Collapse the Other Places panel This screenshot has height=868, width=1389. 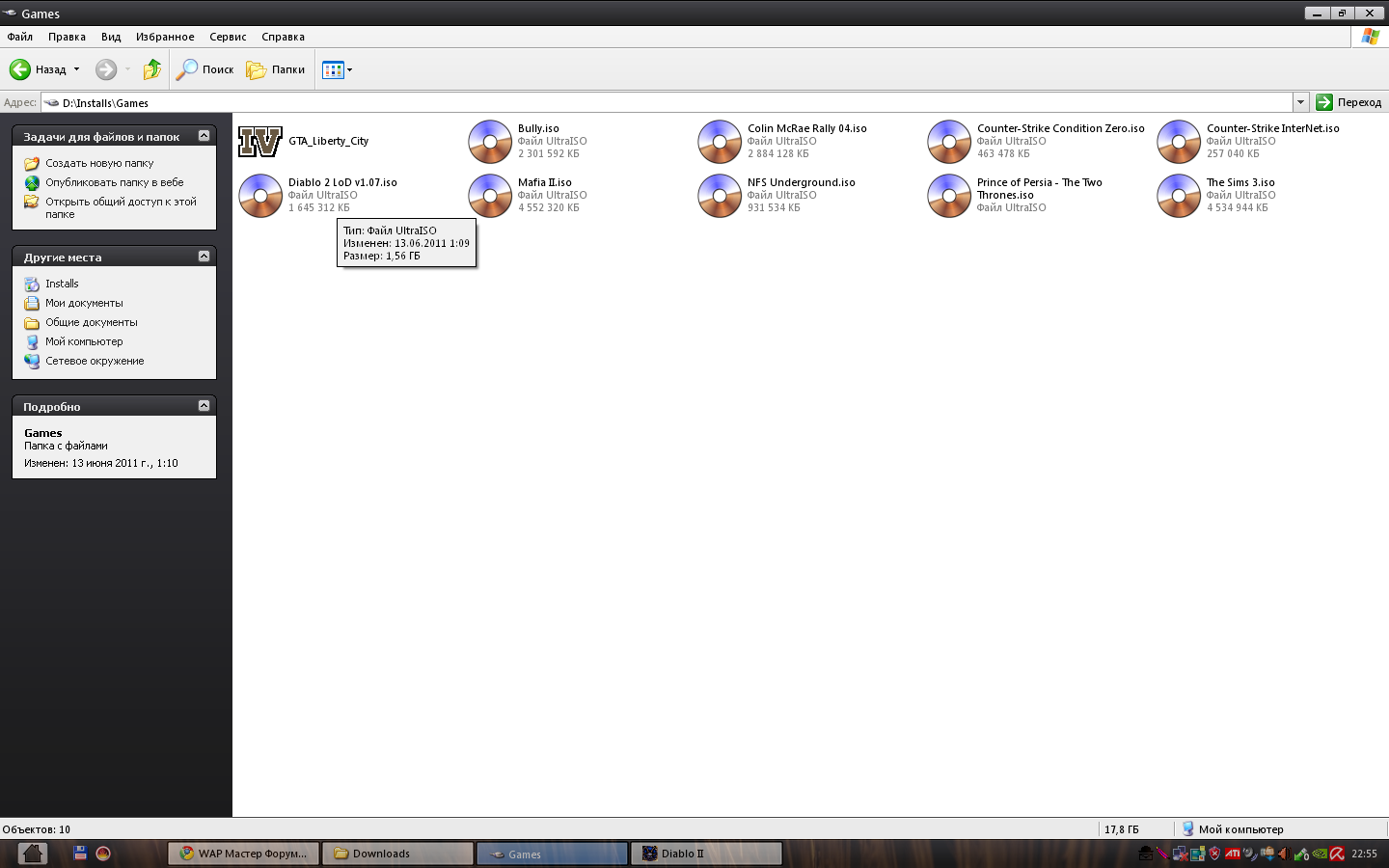point(204,257)
